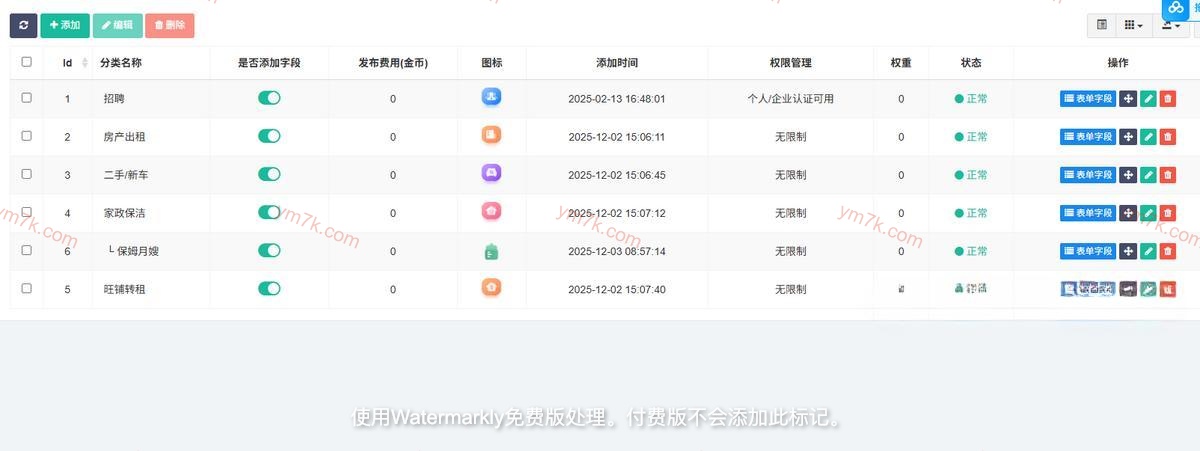
Task: Click the green edit pencil for 房产出租 row
Action: click(x=1148, y=137)
